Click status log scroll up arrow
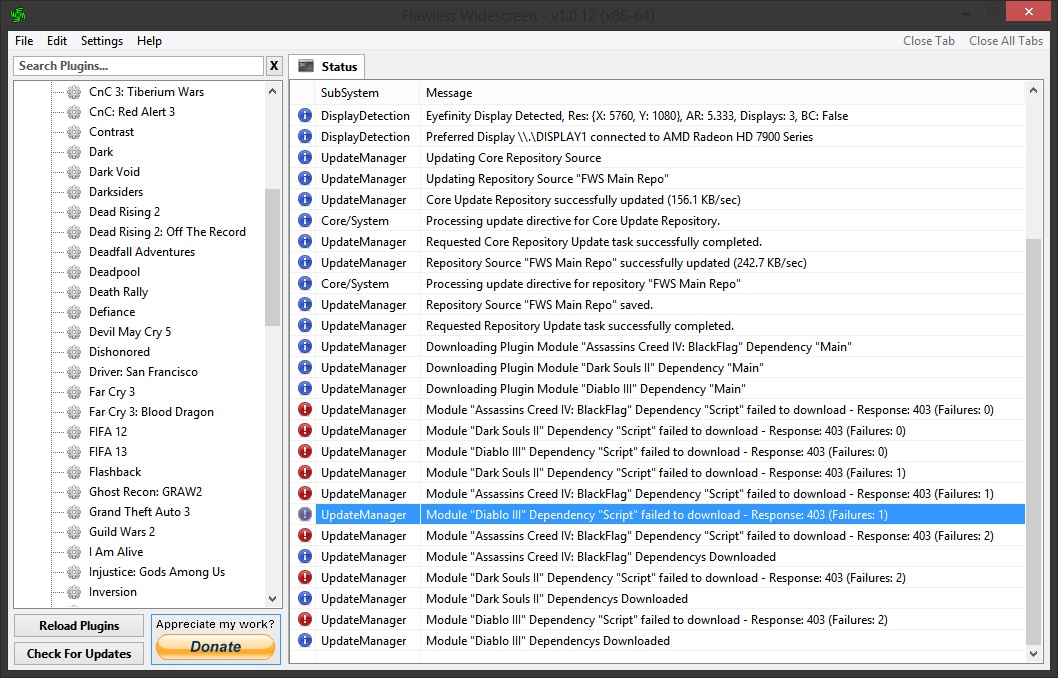Viewport: 1058px width, 678px height. tap(1033, 90)
